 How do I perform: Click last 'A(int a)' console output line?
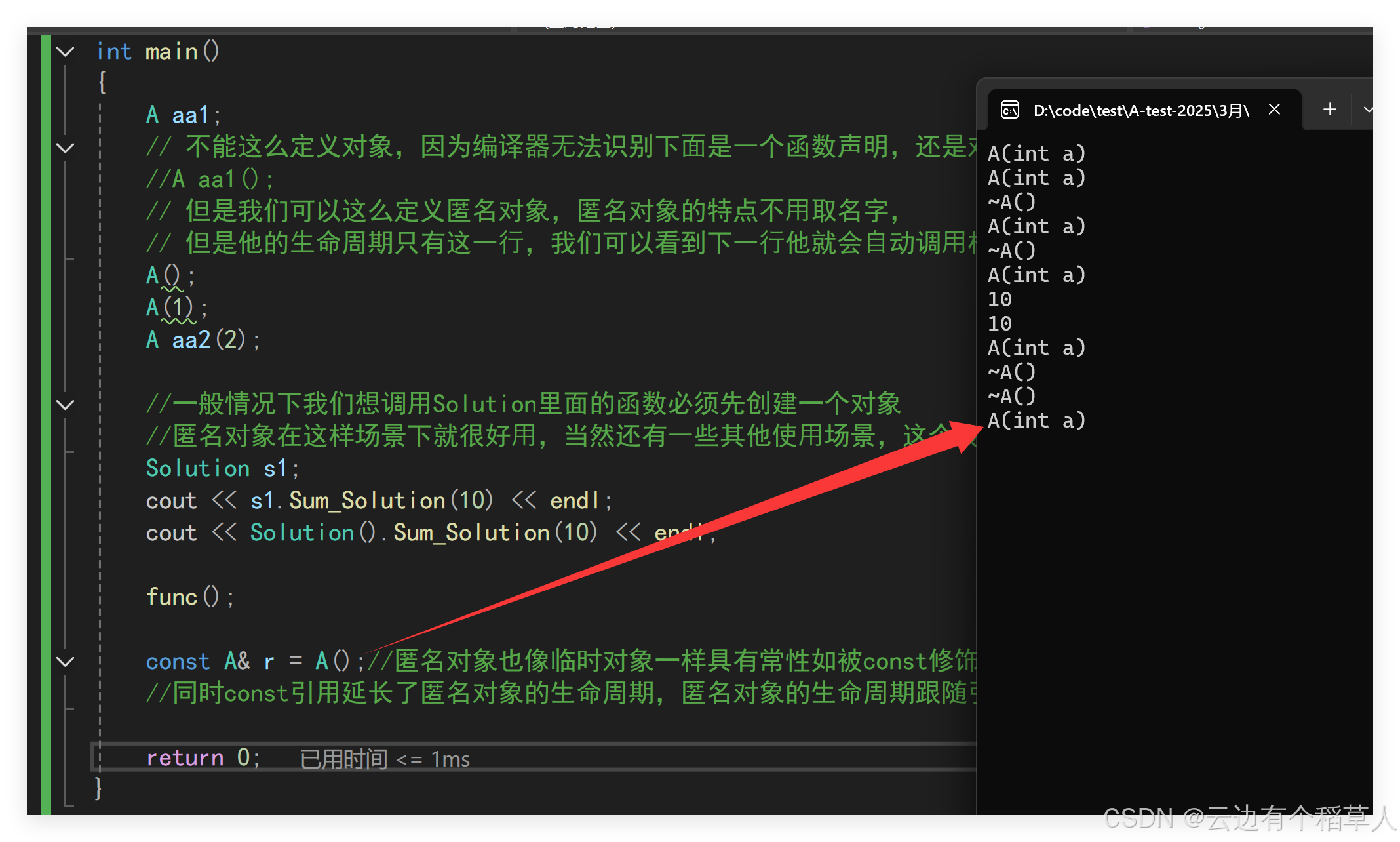(1036, 421)
